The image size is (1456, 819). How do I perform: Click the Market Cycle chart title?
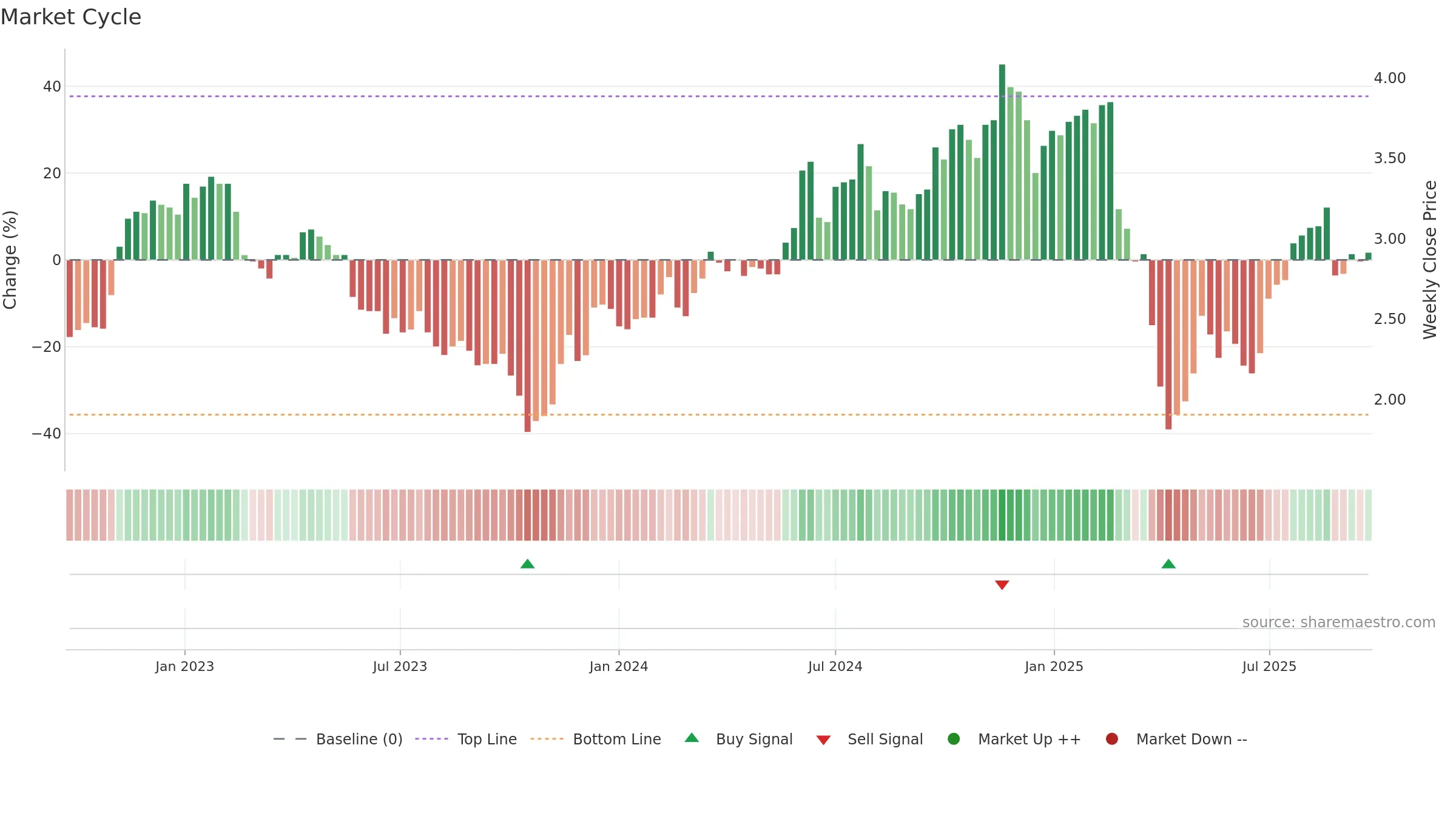coord(71,17)
